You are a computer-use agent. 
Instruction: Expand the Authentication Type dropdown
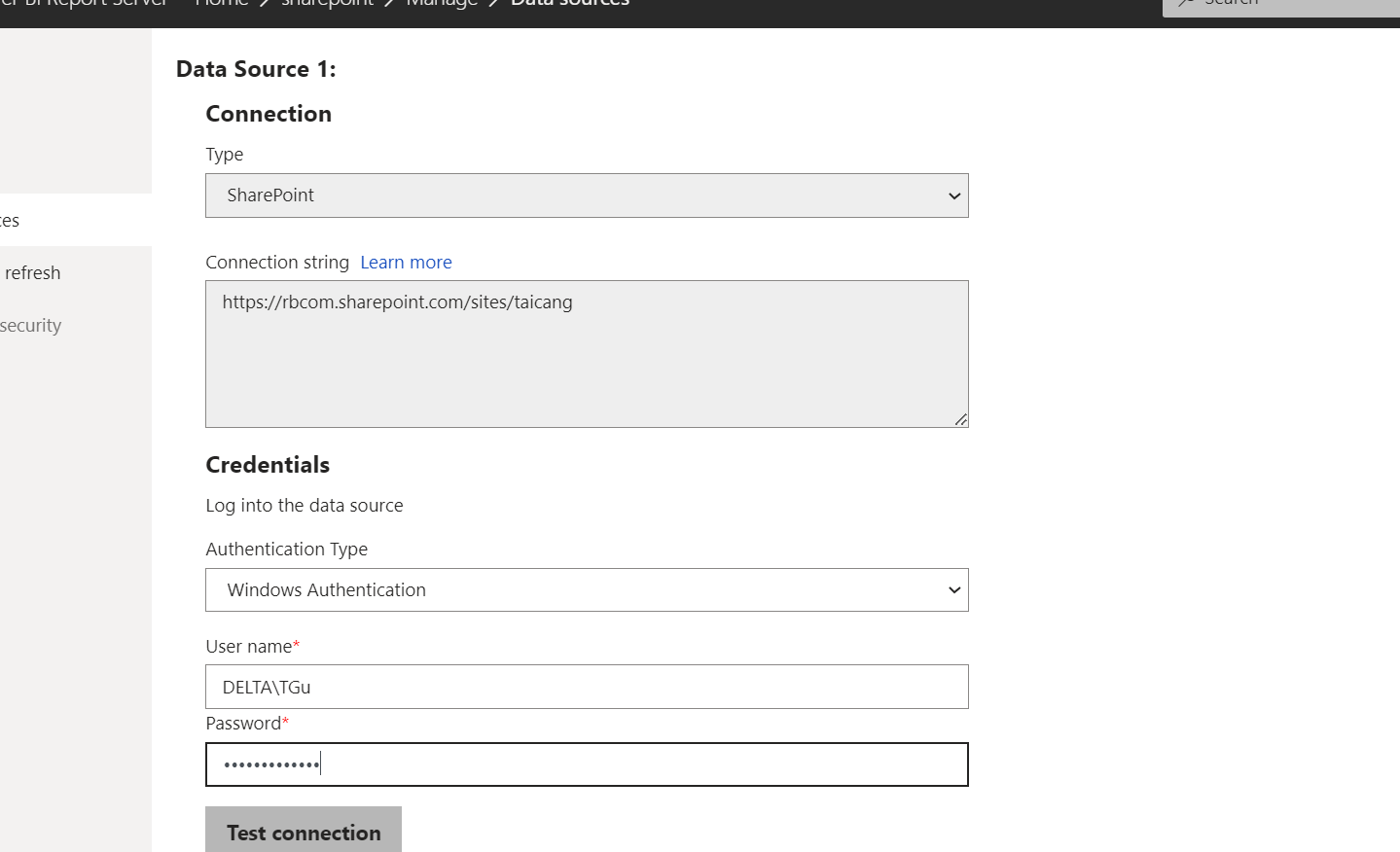pyautogui.click(x=587, y=590)
